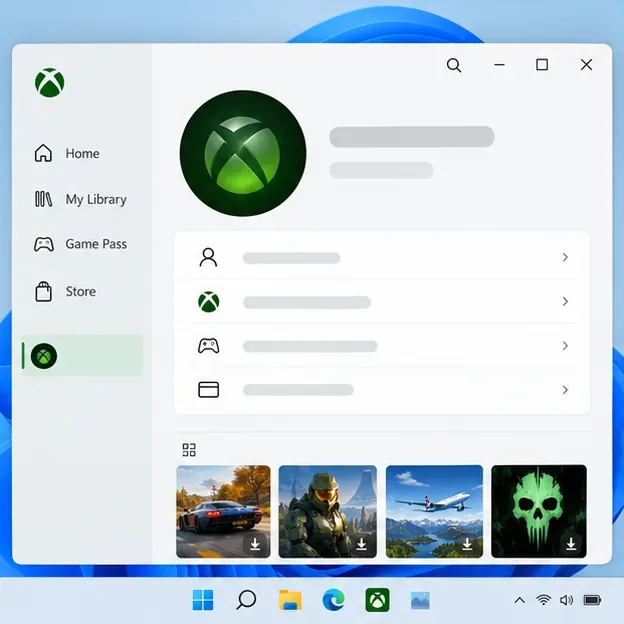Open the Photos app from taskbar

tap(420, 600)
